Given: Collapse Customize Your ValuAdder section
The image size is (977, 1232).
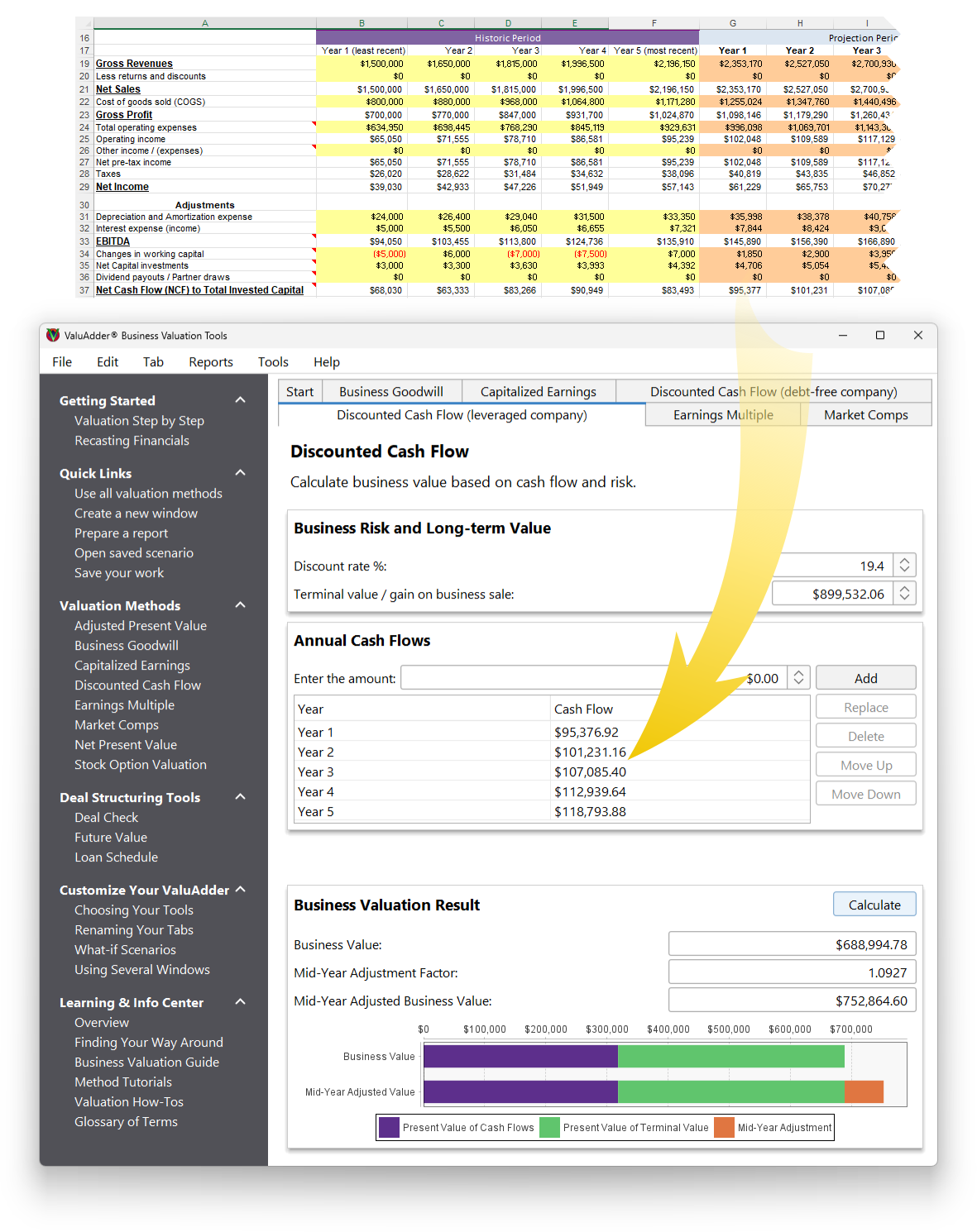Looking at the screenshot, I should tap(241, 890).
